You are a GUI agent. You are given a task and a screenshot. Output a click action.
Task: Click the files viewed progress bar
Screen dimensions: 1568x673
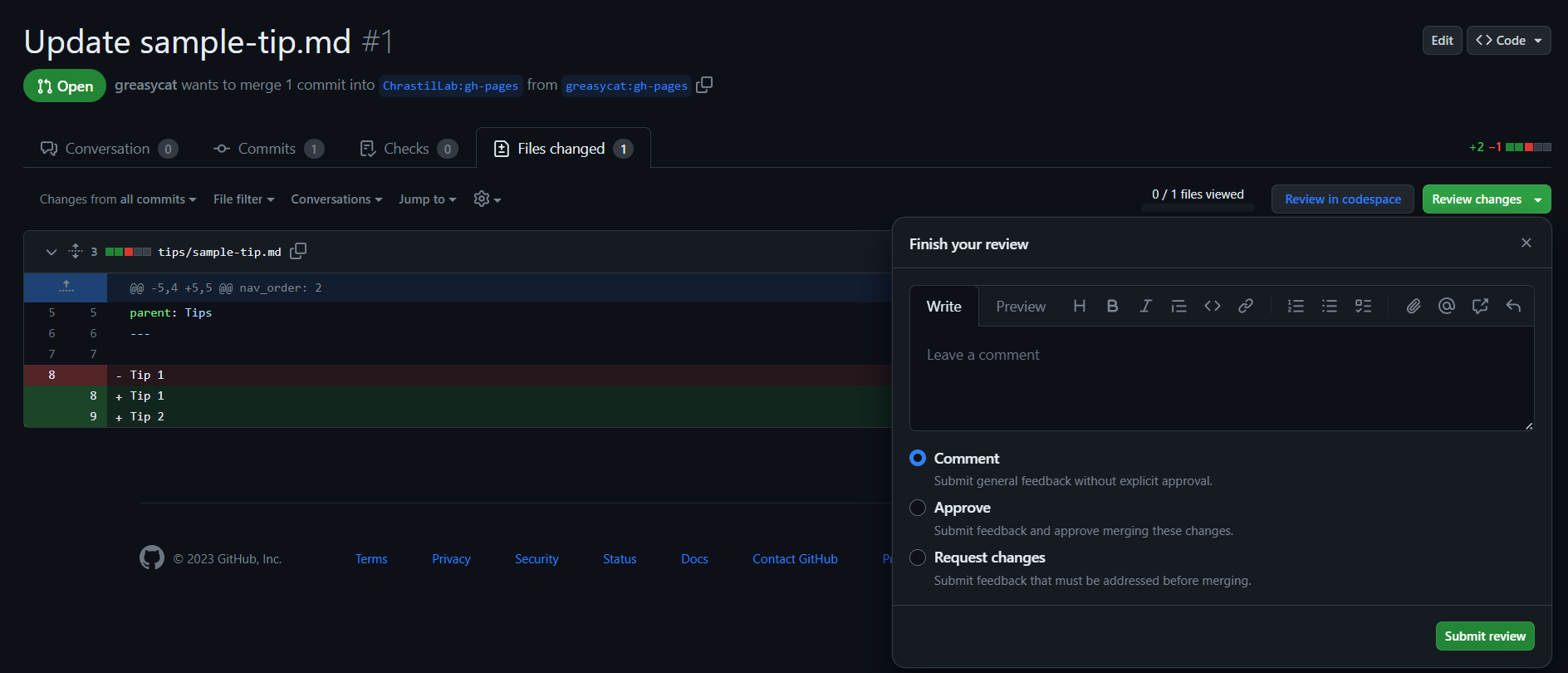(x=1198, y=208)
